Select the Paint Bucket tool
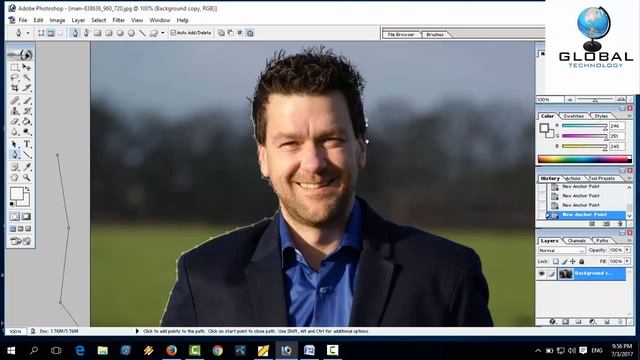Viewport: 640px width, 360px height. pyautogui.click(x=27, y=121)
